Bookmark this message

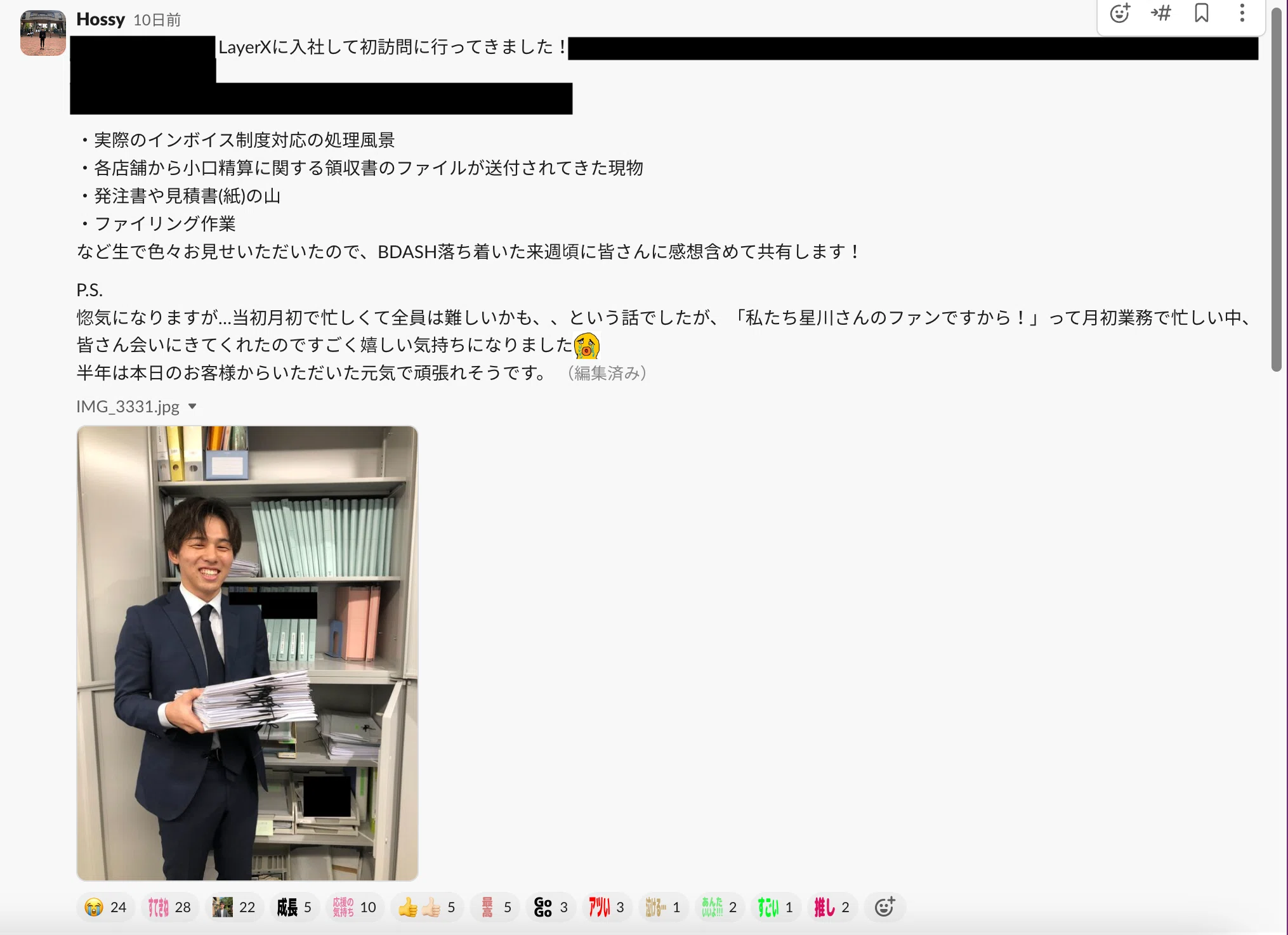(1201, 13)
